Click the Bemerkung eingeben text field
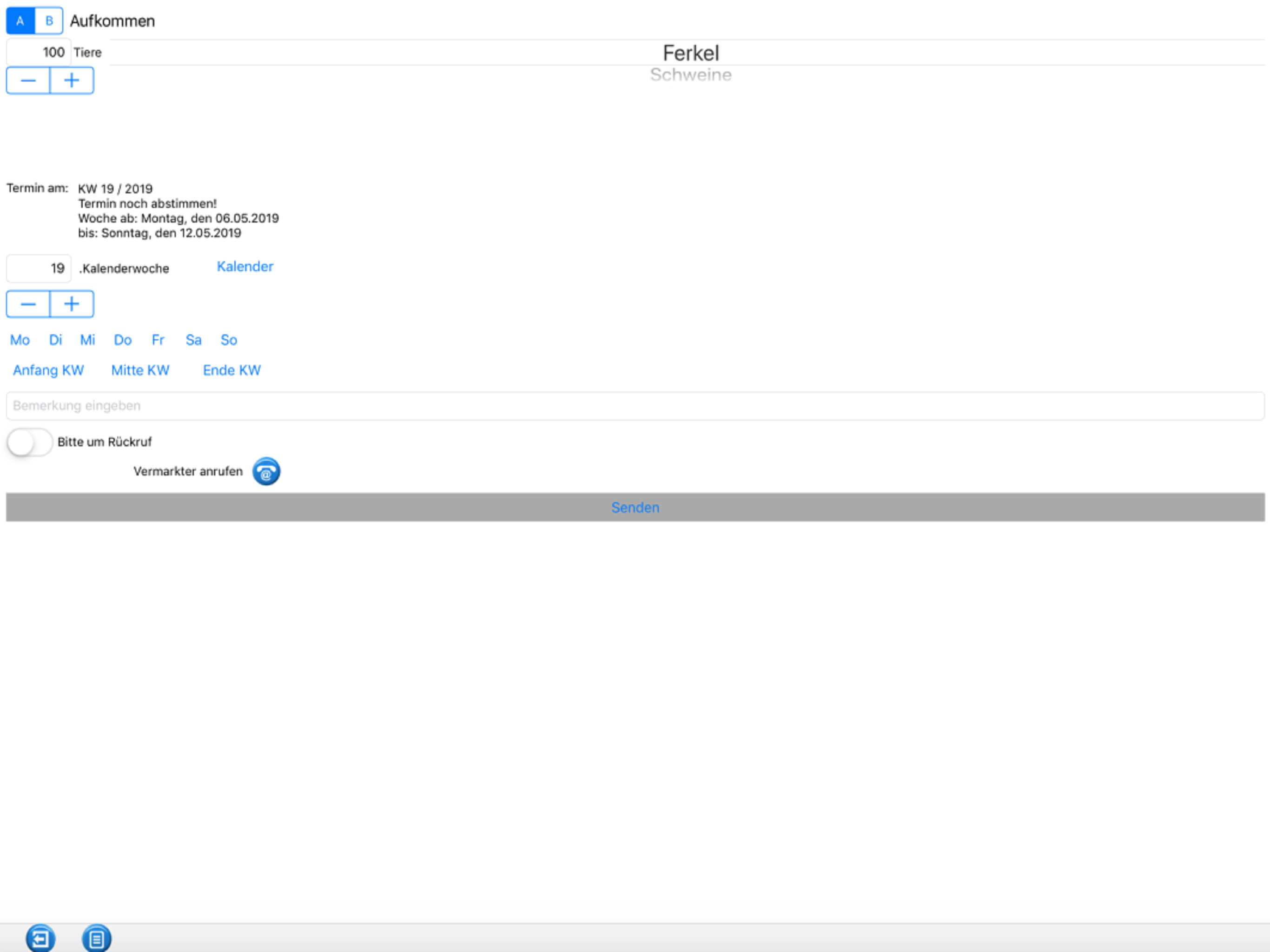This screenshot has width=1270, height=952. coord(635,406)
